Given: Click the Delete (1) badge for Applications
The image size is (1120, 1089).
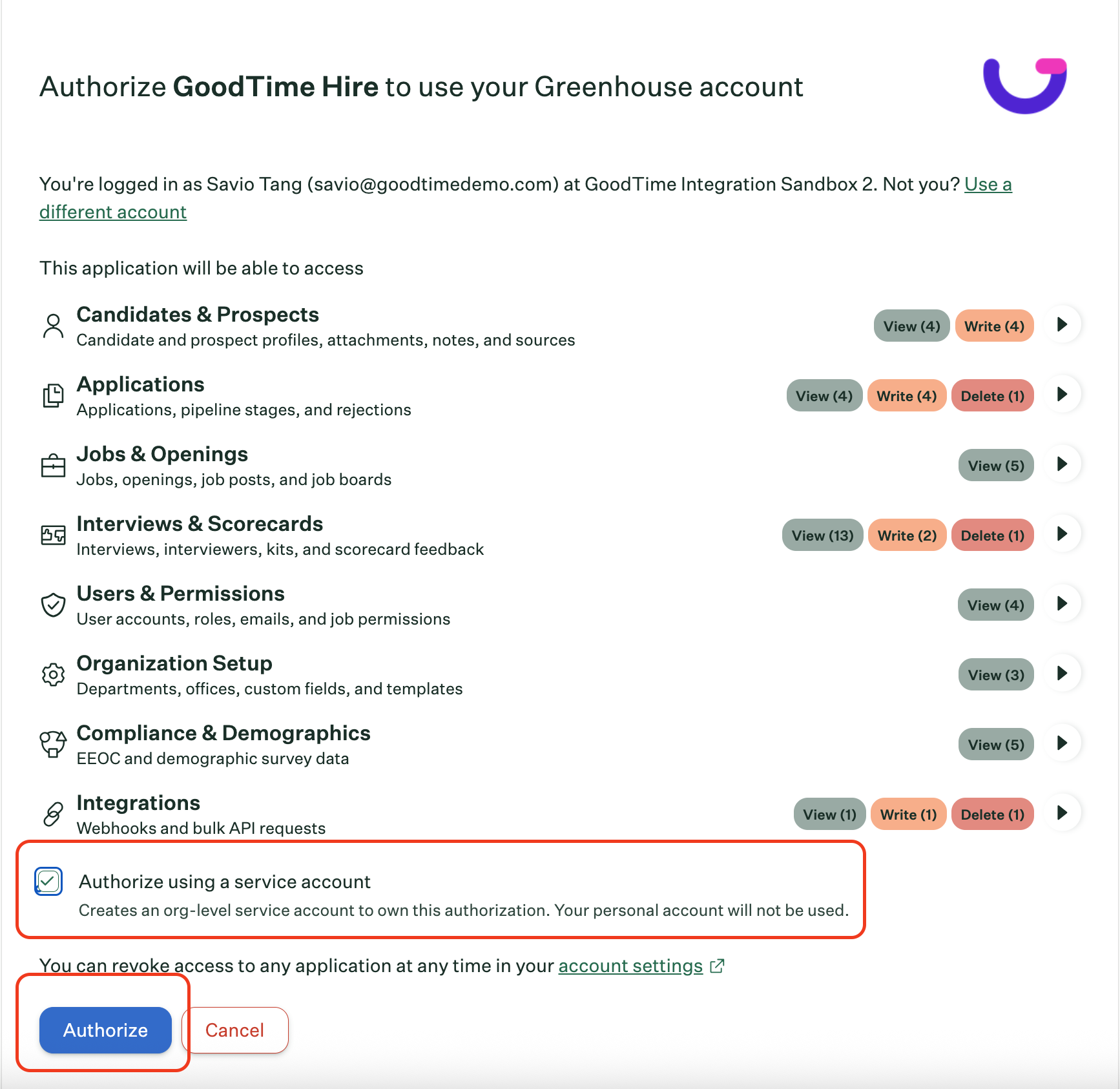Looking at the screenshot, I should pyautogui.click(x=993, y=396).
